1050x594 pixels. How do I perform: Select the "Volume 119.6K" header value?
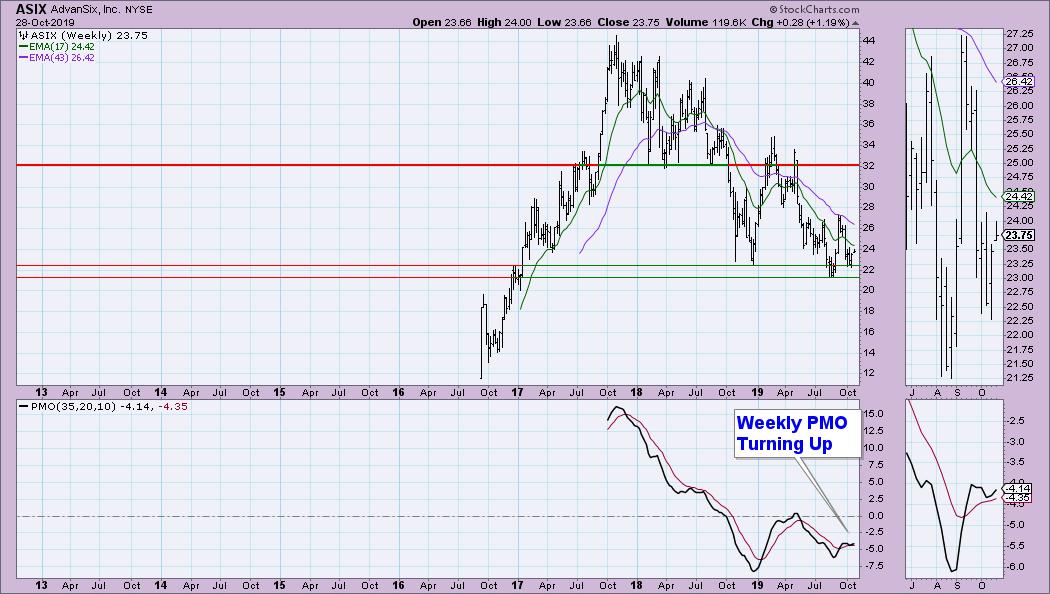point(706,22)
